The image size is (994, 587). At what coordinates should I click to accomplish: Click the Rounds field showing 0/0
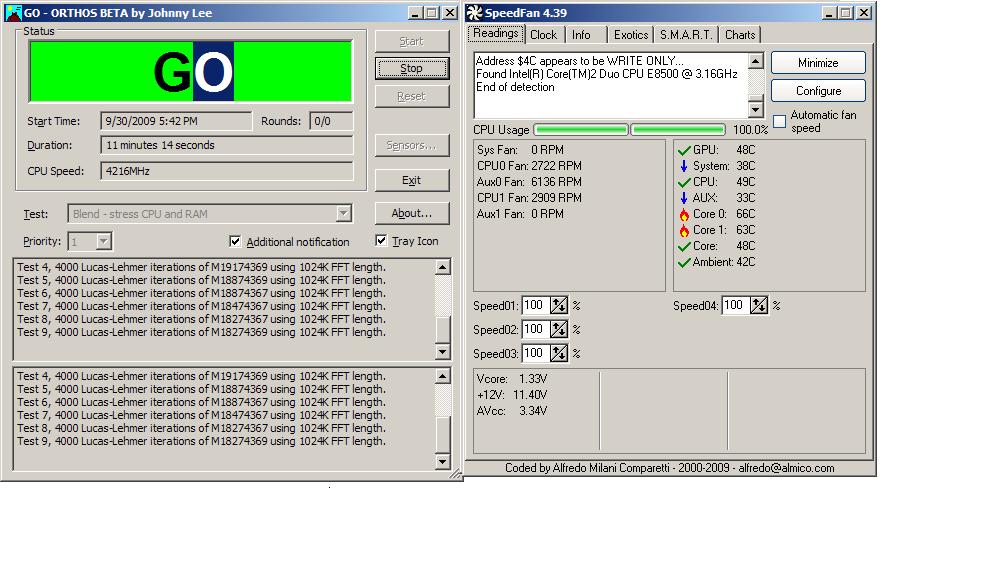pos(331,121)
